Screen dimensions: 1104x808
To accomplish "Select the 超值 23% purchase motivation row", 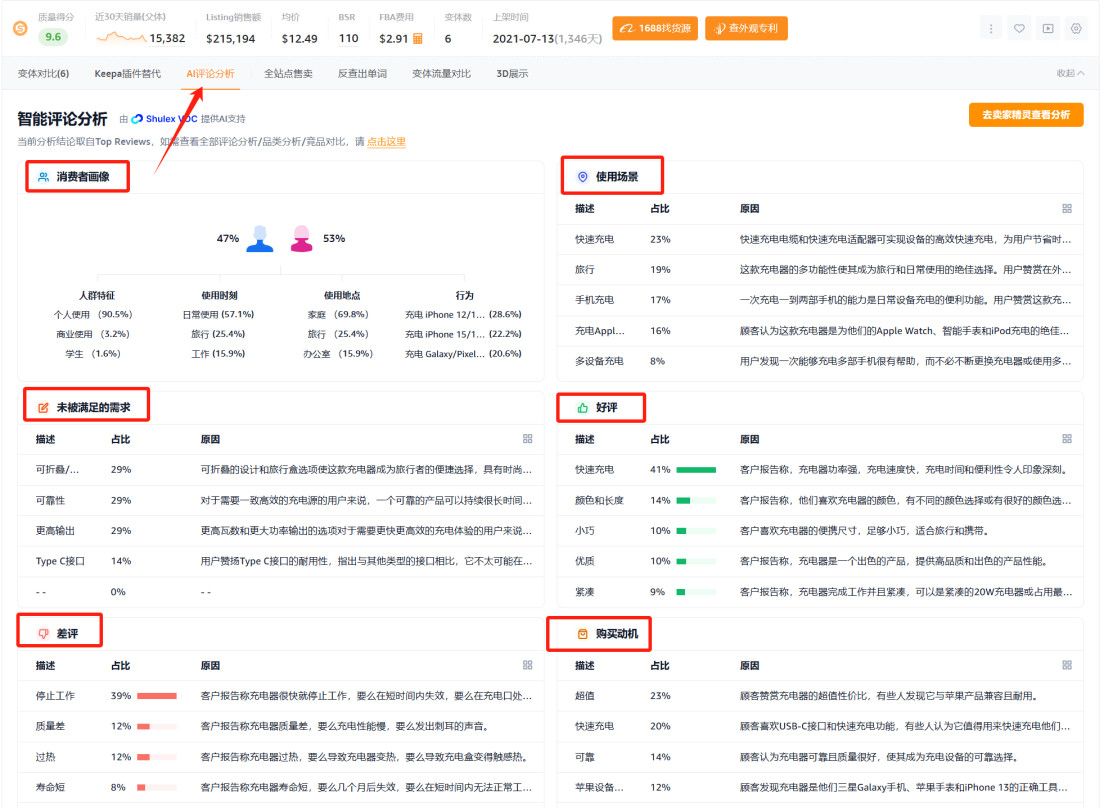I will (820, 696).
